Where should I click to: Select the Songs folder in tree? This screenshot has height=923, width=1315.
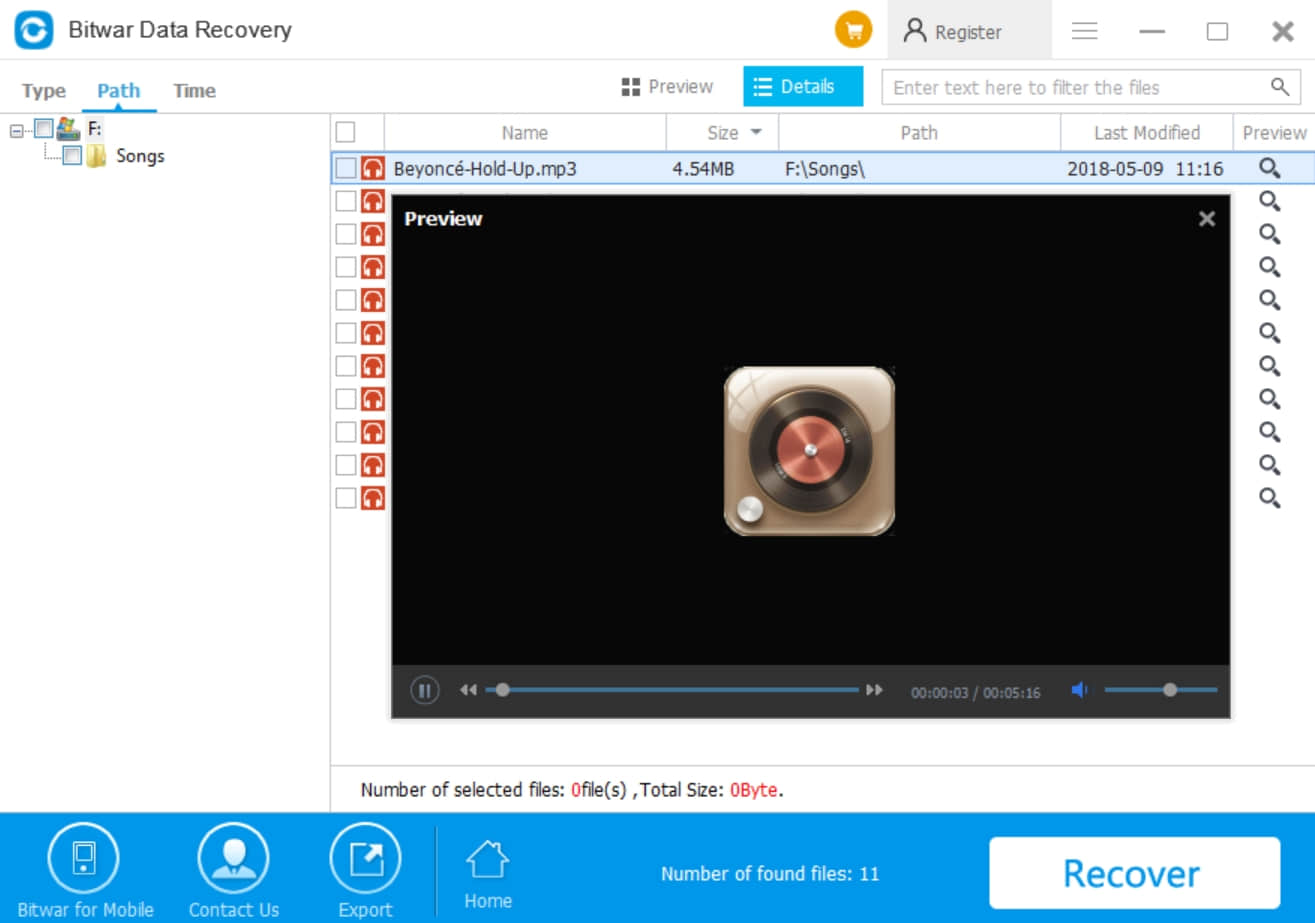pos(139,156)
